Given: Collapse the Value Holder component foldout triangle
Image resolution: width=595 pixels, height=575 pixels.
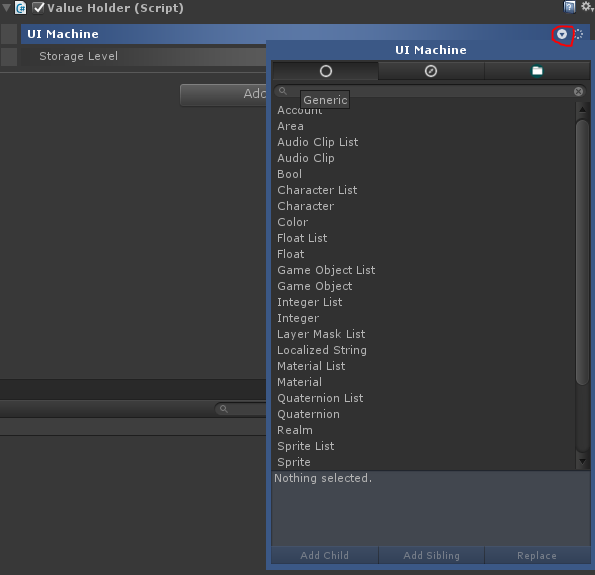Looking at the screenshot, I should (6, 8).
